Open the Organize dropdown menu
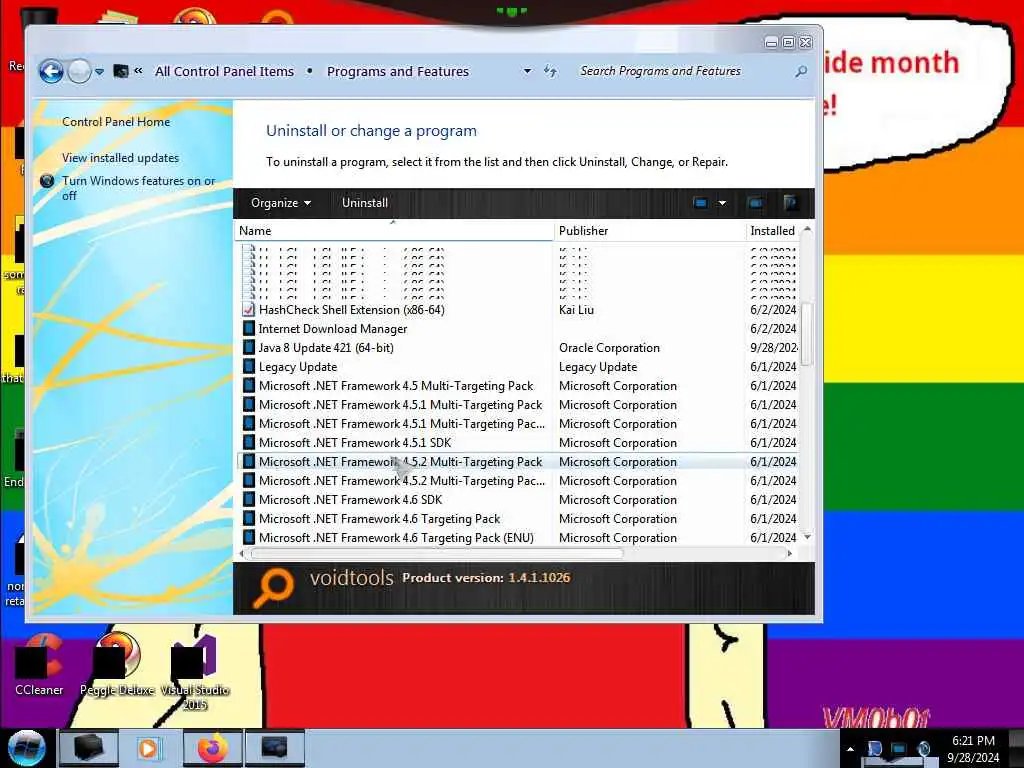Viewport: 1024px width, 768px height. (x=281, y=203)
